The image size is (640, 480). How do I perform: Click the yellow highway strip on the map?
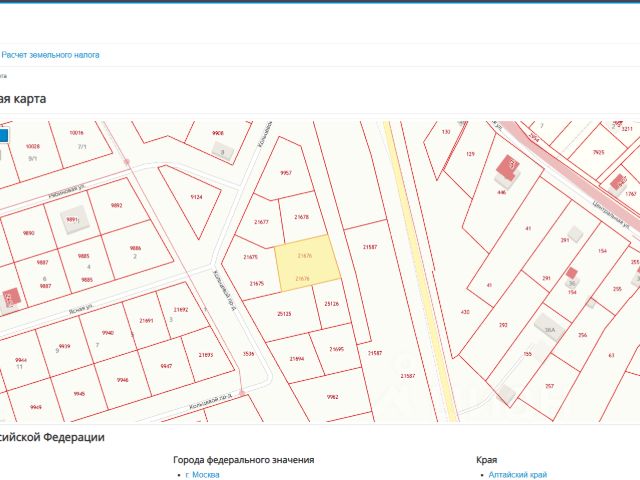point(420,271)
